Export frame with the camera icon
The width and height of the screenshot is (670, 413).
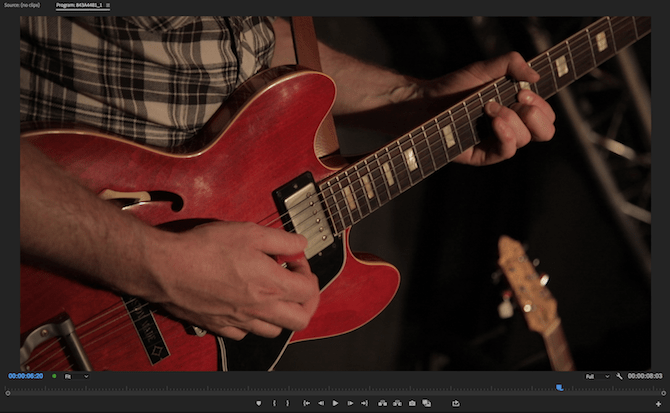click(412, 403)
